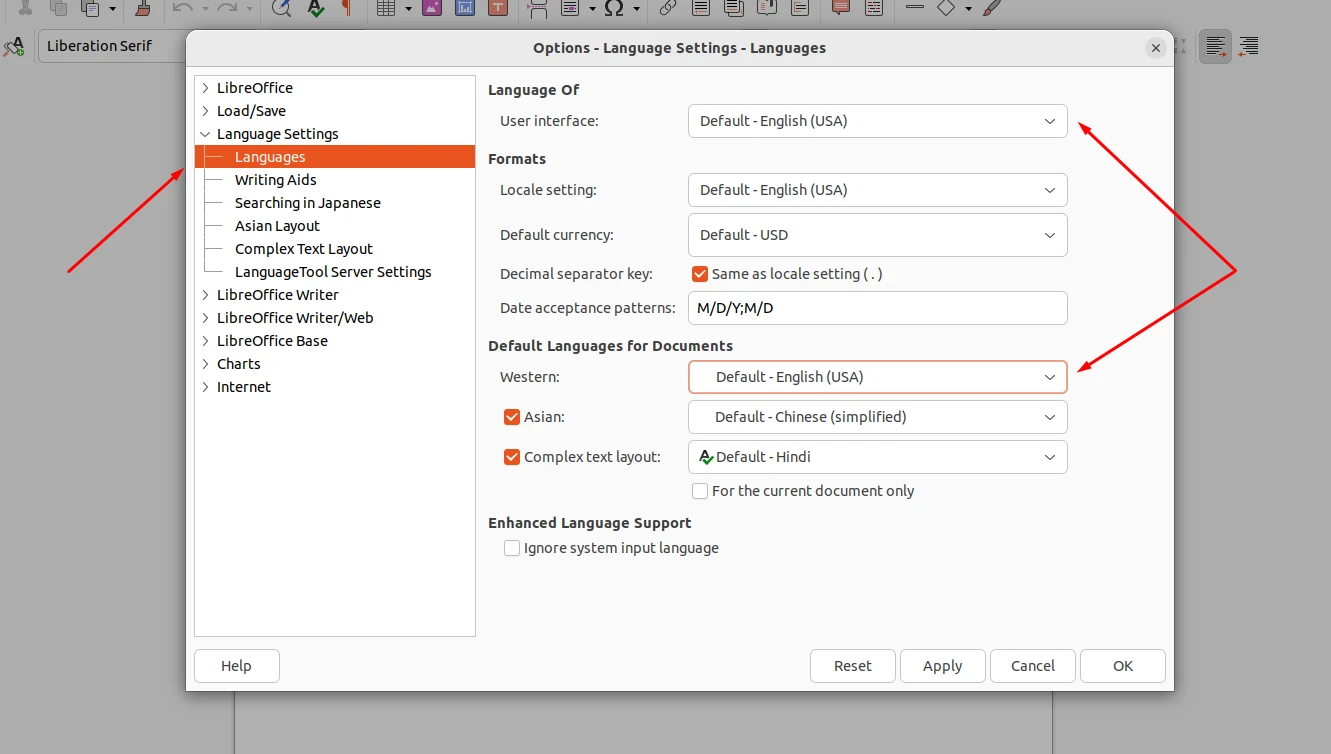Expand the LibreOffice tree node
Screen dimensions: 1331x754
[206, 88]
